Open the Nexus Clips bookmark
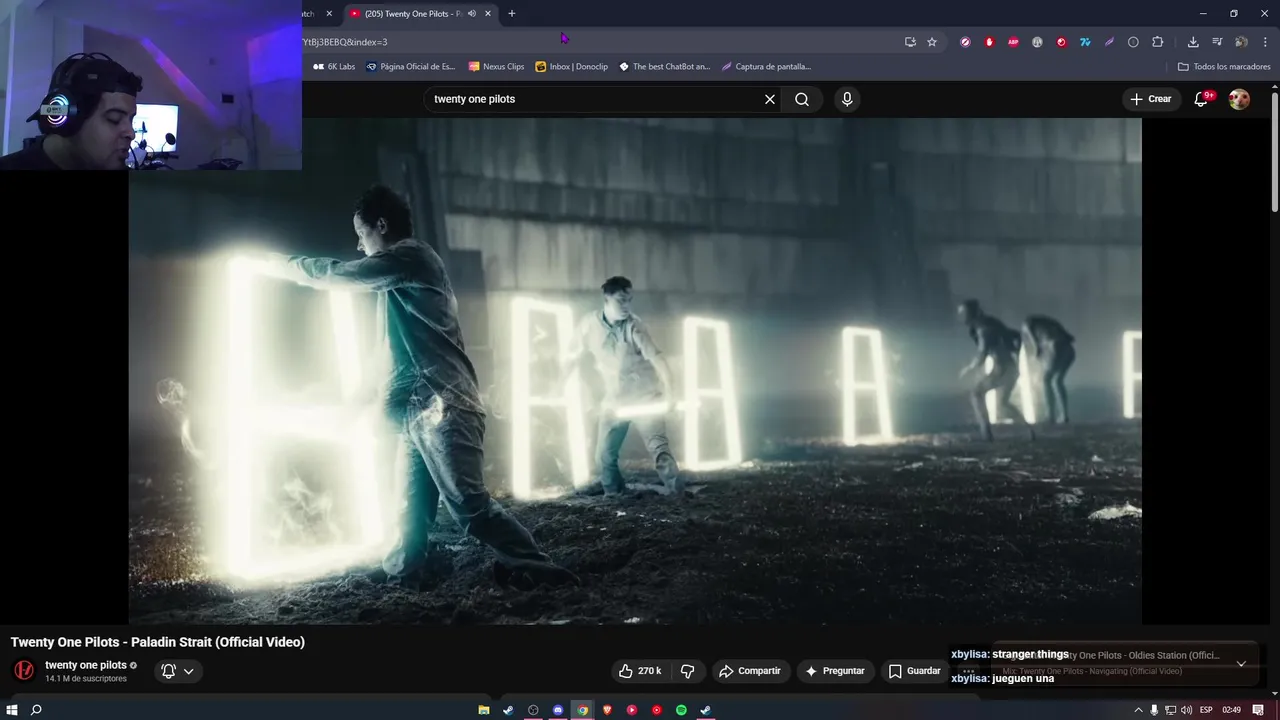This screenshot has height=720, width=1280. coord(496,67)
